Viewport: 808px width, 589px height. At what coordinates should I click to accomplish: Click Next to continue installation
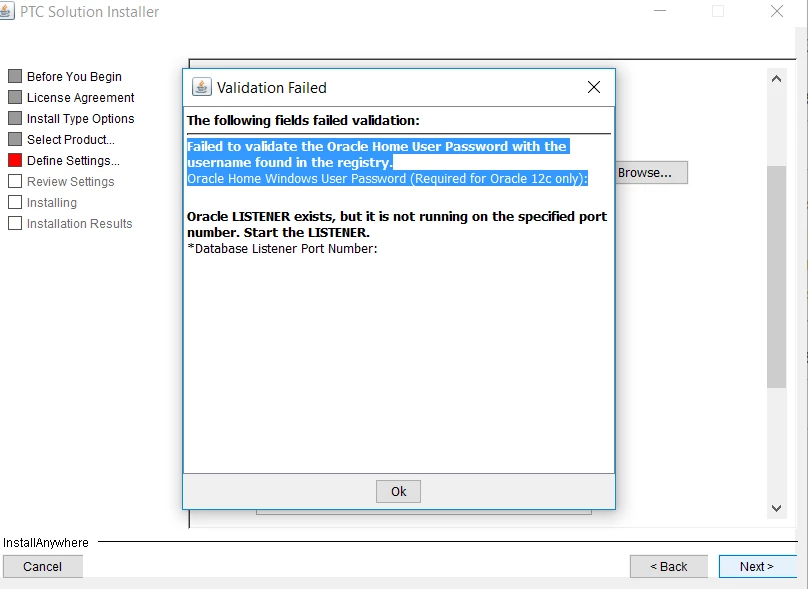coord(758,566)
